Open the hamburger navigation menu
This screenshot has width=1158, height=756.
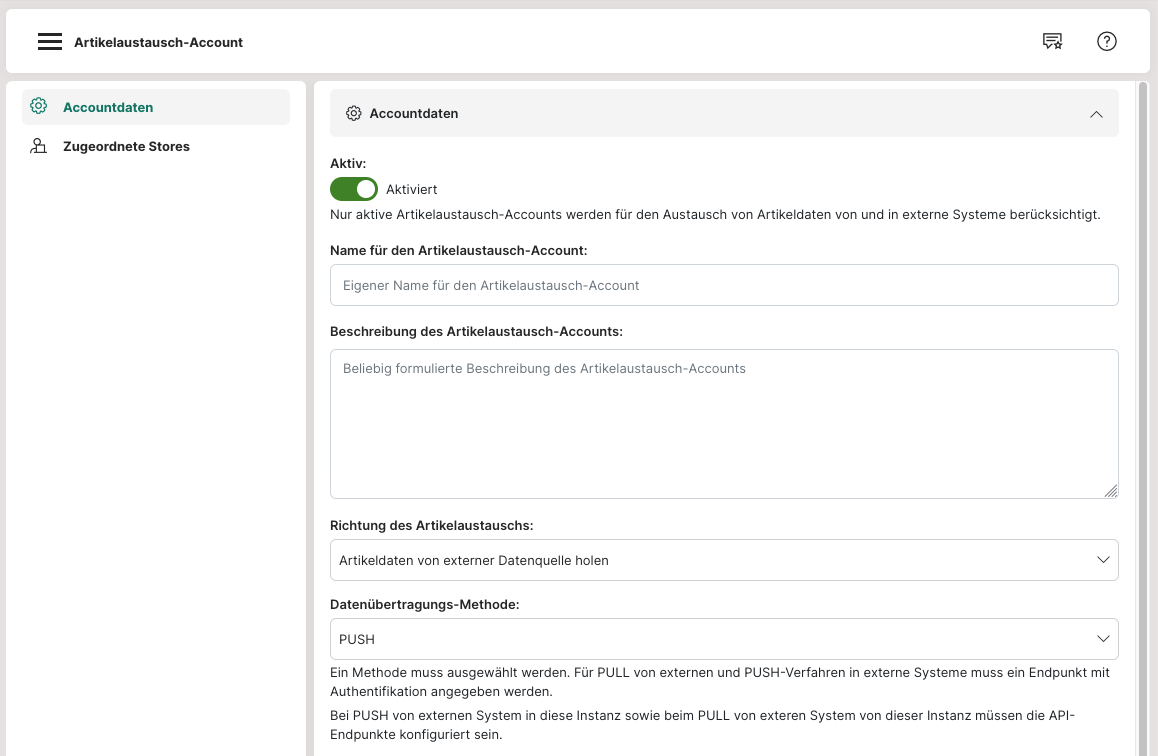click(x=50, y=42)
